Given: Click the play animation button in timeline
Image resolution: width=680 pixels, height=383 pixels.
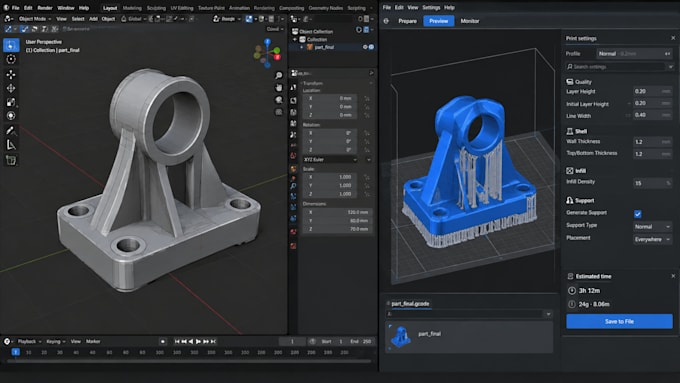Looking at the screenshot, I should [x=198, y=341].
